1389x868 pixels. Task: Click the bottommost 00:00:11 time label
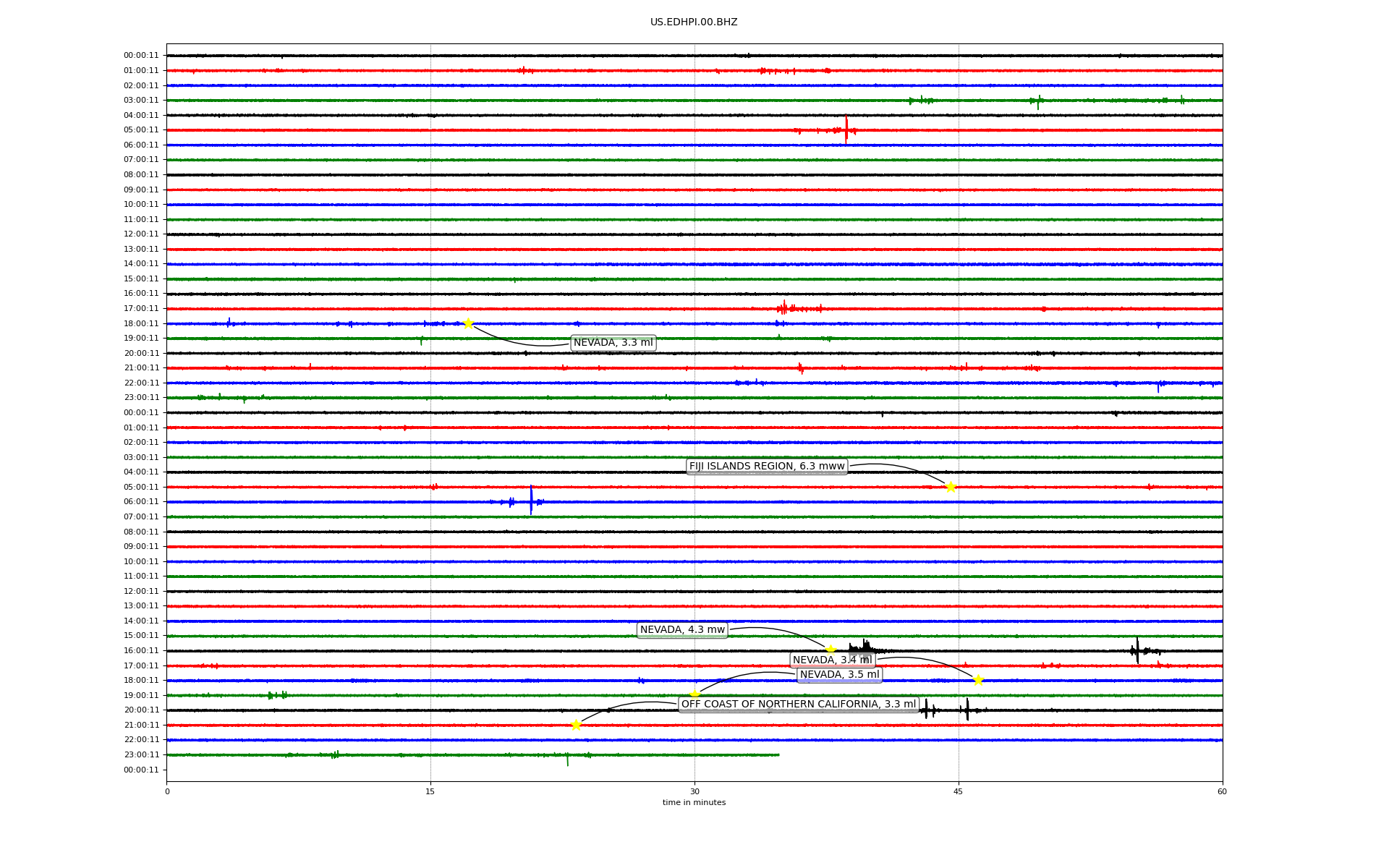(141, 770)
